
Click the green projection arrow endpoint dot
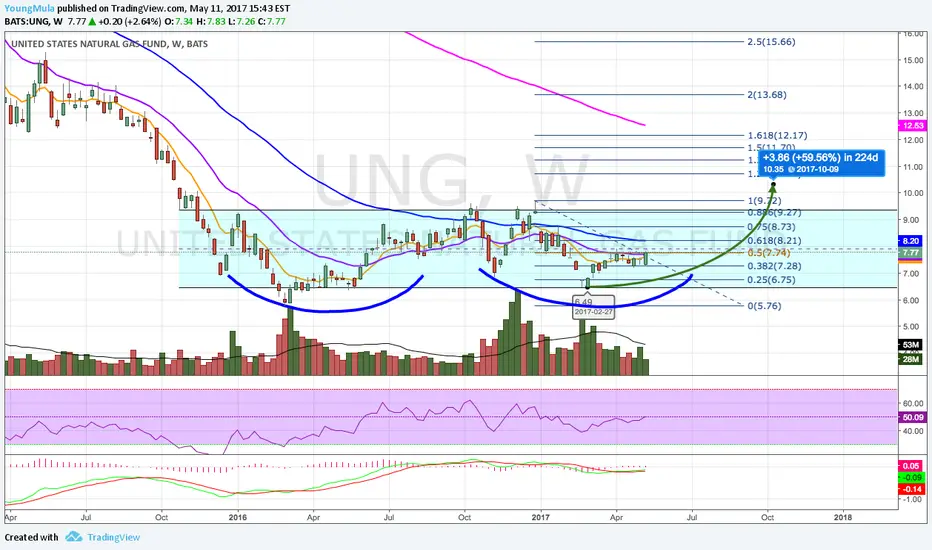pos(773,184)
